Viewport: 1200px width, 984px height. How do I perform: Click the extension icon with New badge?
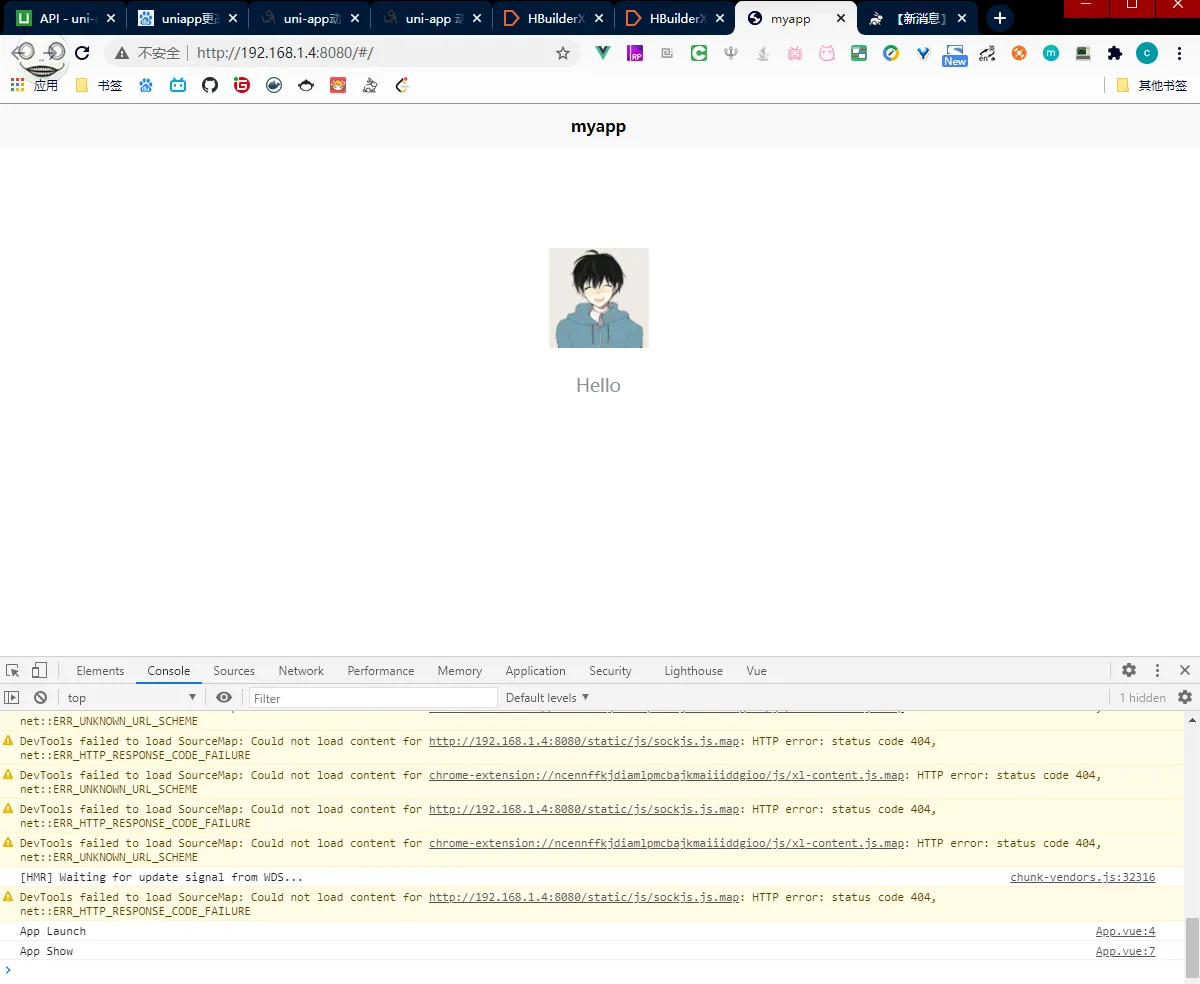point(955,55)
